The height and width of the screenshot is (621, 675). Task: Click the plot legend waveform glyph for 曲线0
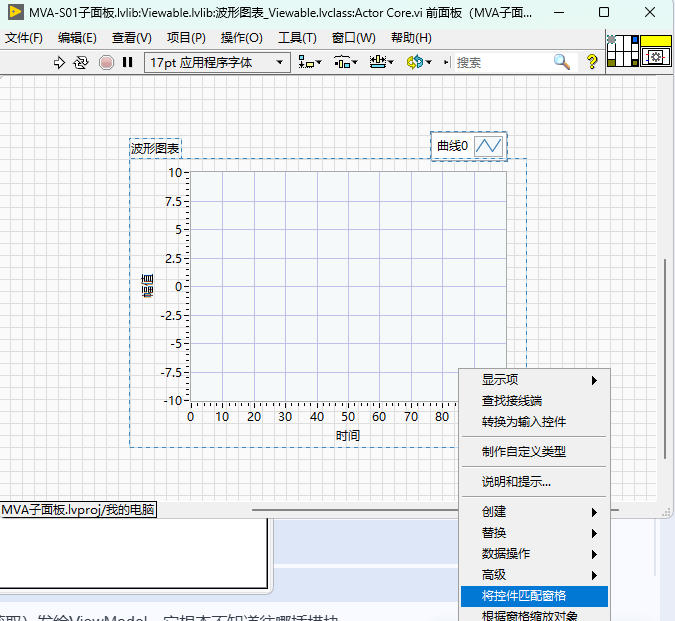pos(488,146)
